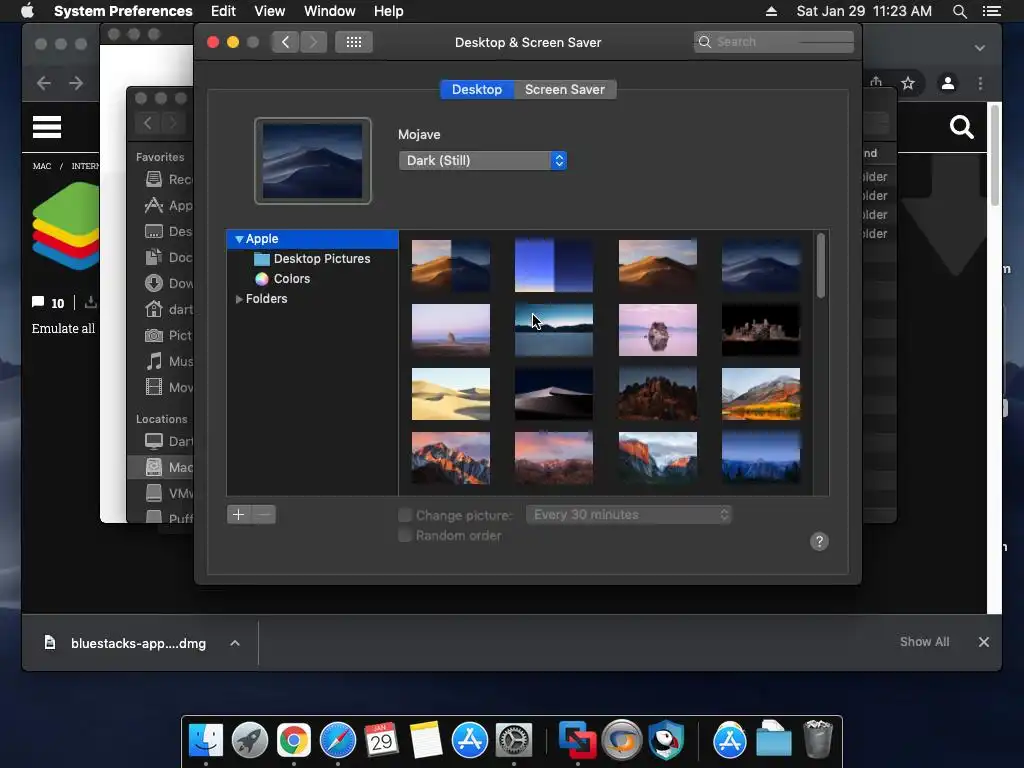
Task: Open Finder from the Dock
Action: [206, 740]
